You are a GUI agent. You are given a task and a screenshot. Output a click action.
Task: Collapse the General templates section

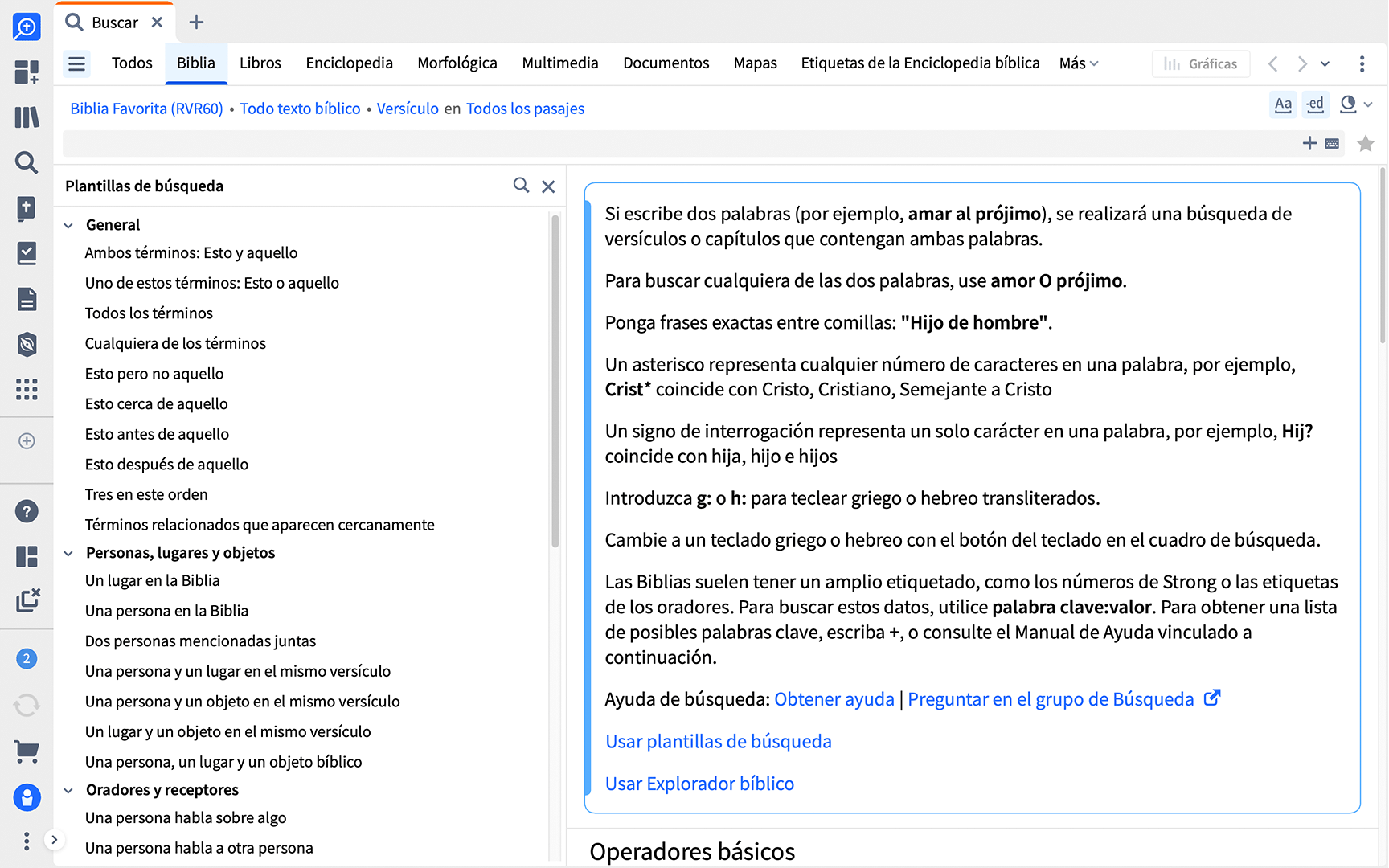68,226
